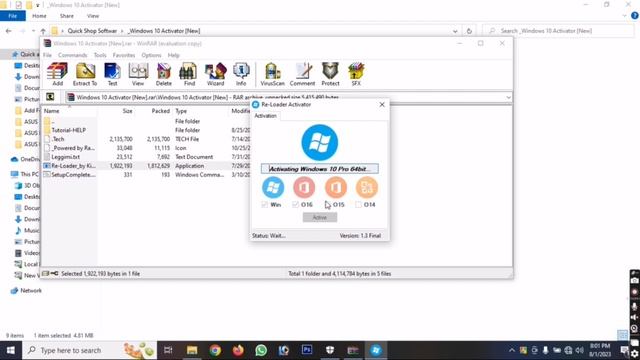Open the WinRAR Tools menu

100,55
